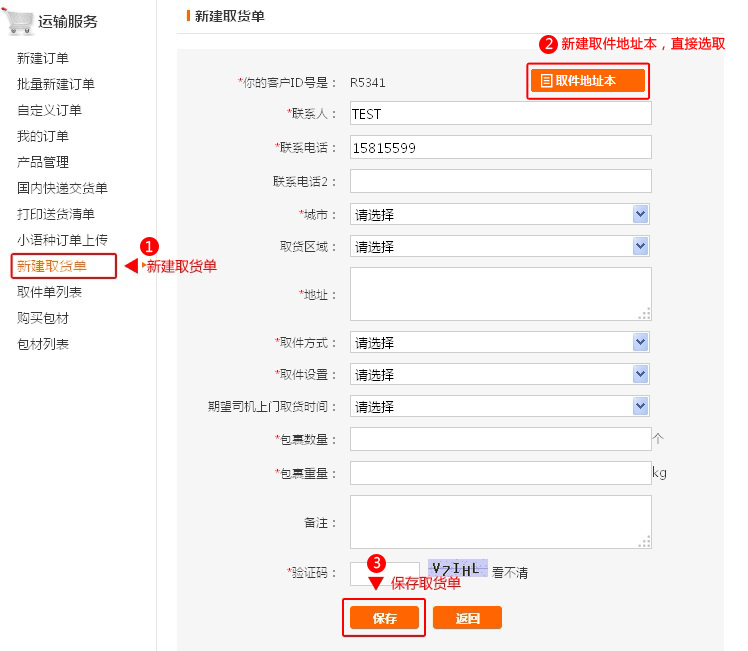The width and height of the screenshot is (748, 651).
Task: Click into the 联系人 input field
Action: click(x=500, y=114)
